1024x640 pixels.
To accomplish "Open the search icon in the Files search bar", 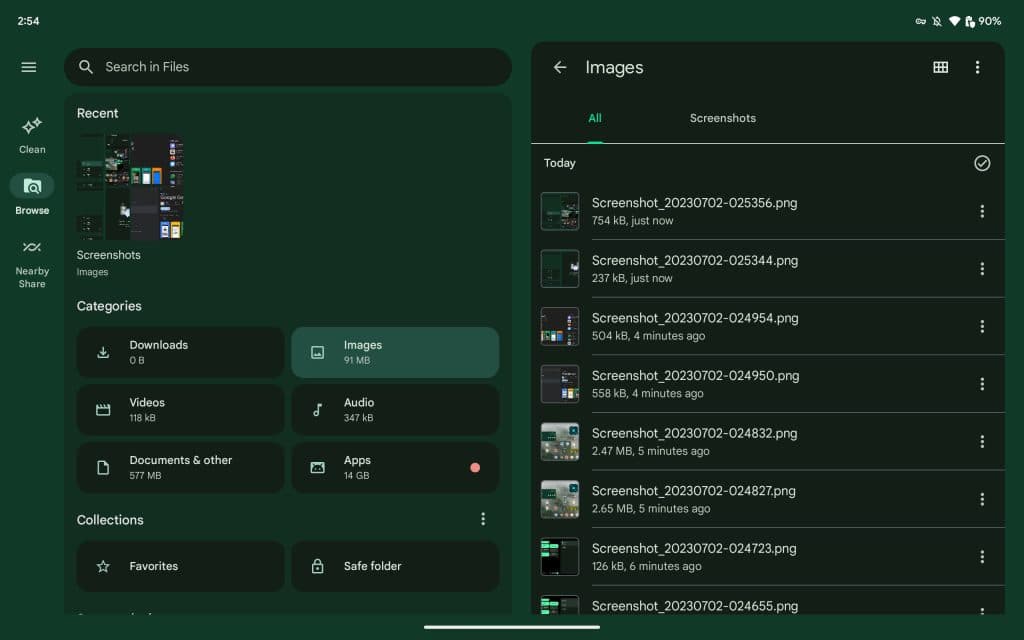I will tap(86, 67).
